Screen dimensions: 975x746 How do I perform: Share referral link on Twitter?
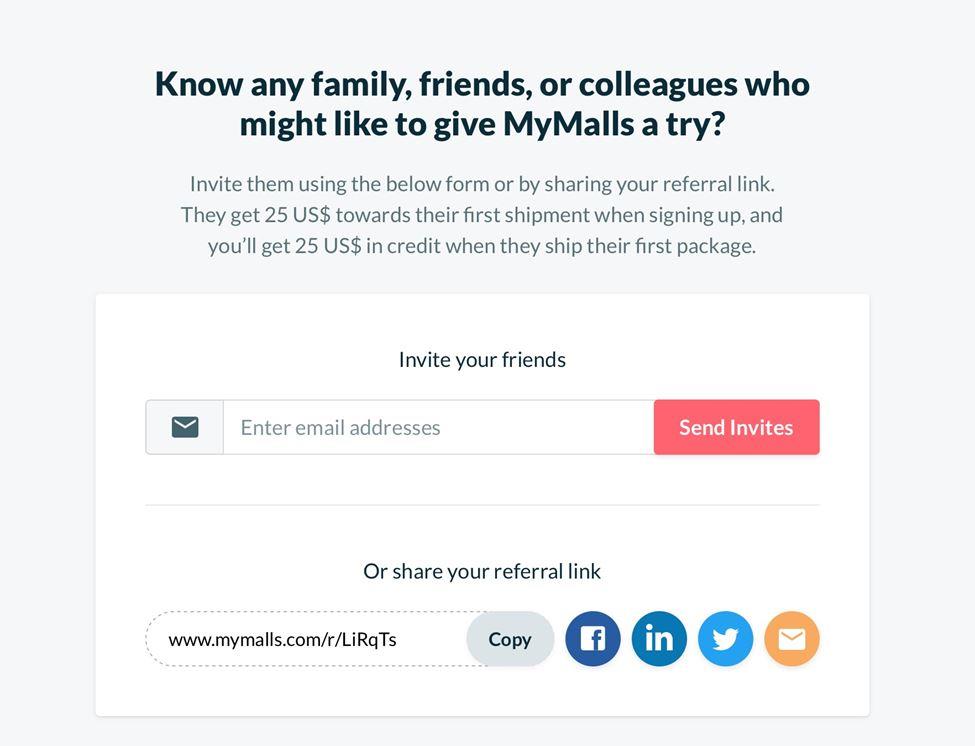pyautogui.click(x=725, y=639)
